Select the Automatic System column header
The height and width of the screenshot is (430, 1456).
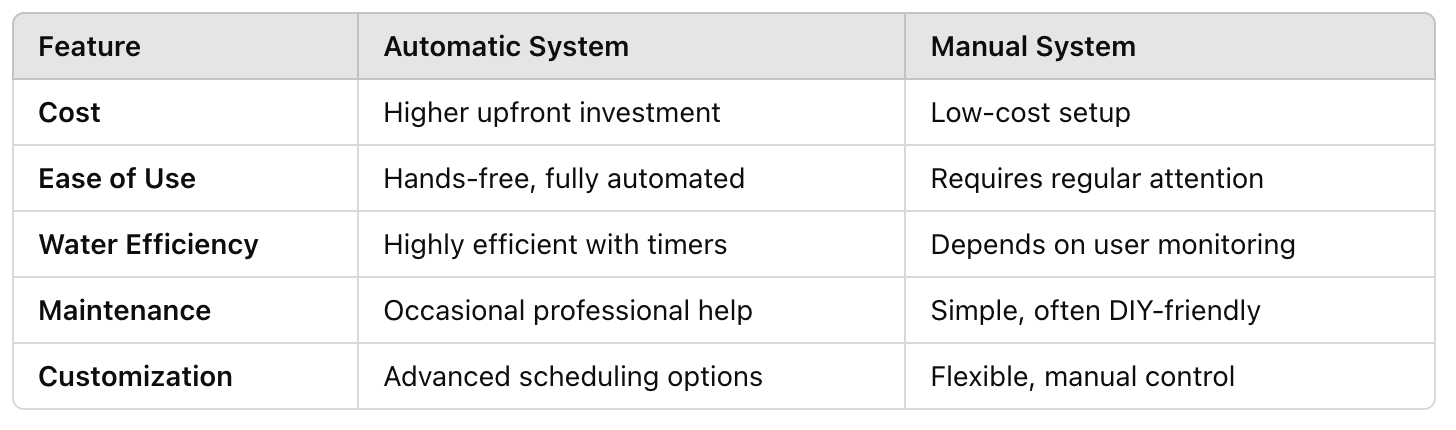pyautogui.click(x=506, y=46)
